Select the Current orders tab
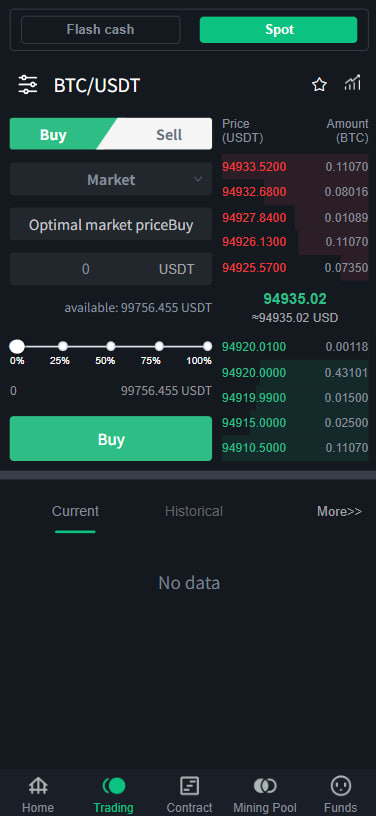Viewport: 376px width, 816px height. (x=75, y=511)
